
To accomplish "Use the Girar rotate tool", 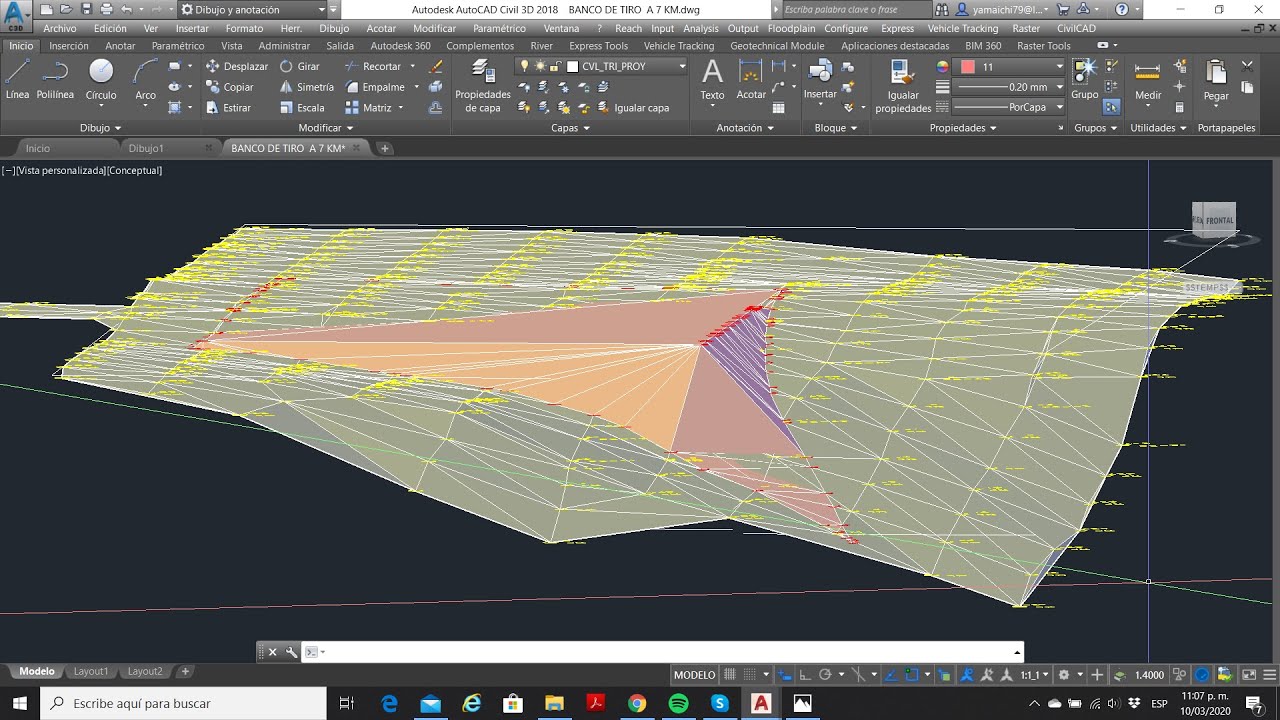I will pyautogui.click(x=300, y=66).
